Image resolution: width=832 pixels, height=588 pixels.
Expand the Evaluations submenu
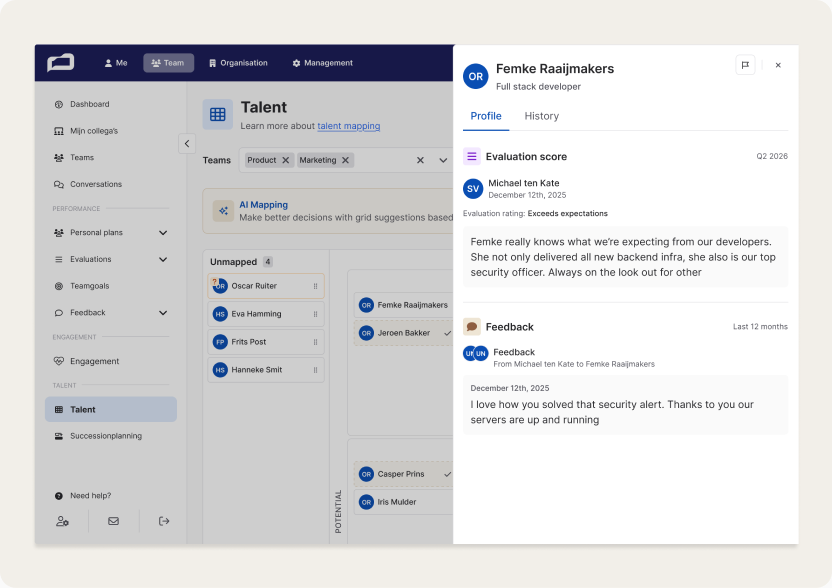[x=163, y=260]
